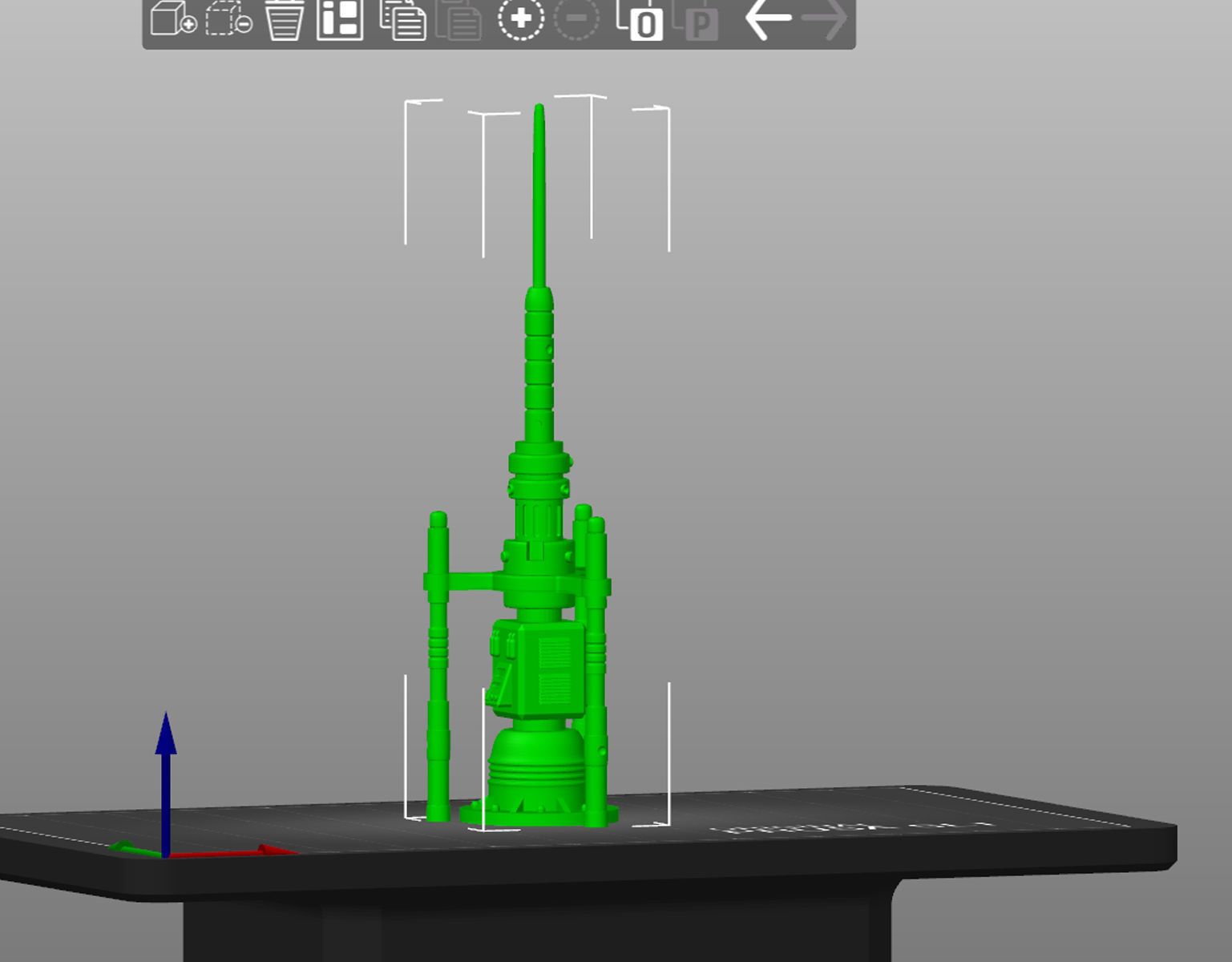The image size is (1232, 962).
Task: Add an instance with the dashed plus icon
Action: pos(521,18)
